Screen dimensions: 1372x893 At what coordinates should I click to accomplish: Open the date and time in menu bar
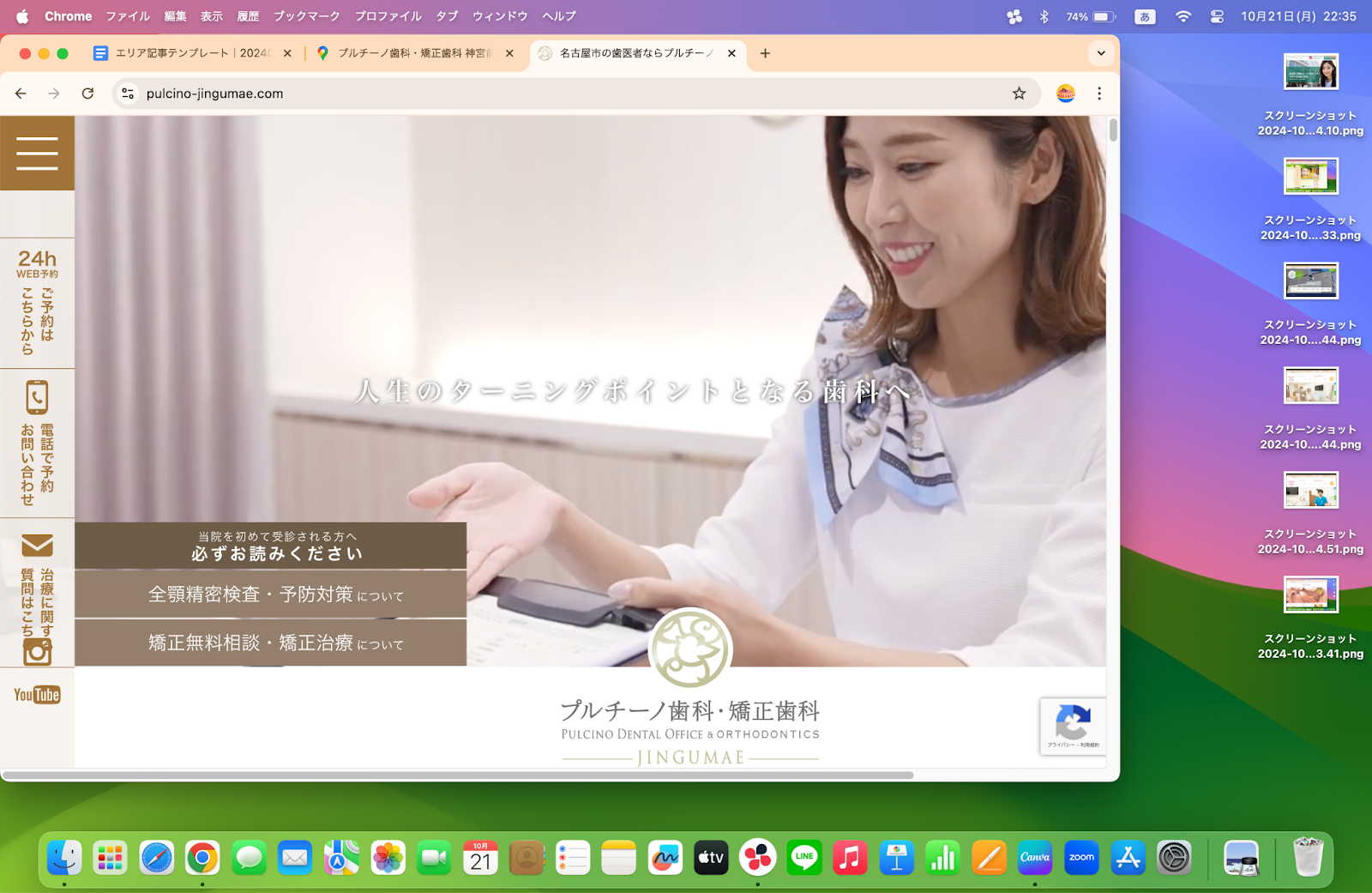pos(1298,16)
